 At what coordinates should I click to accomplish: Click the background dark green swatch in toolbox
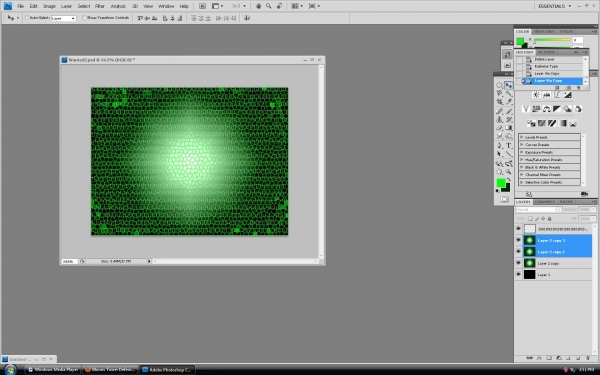[507, 188]
